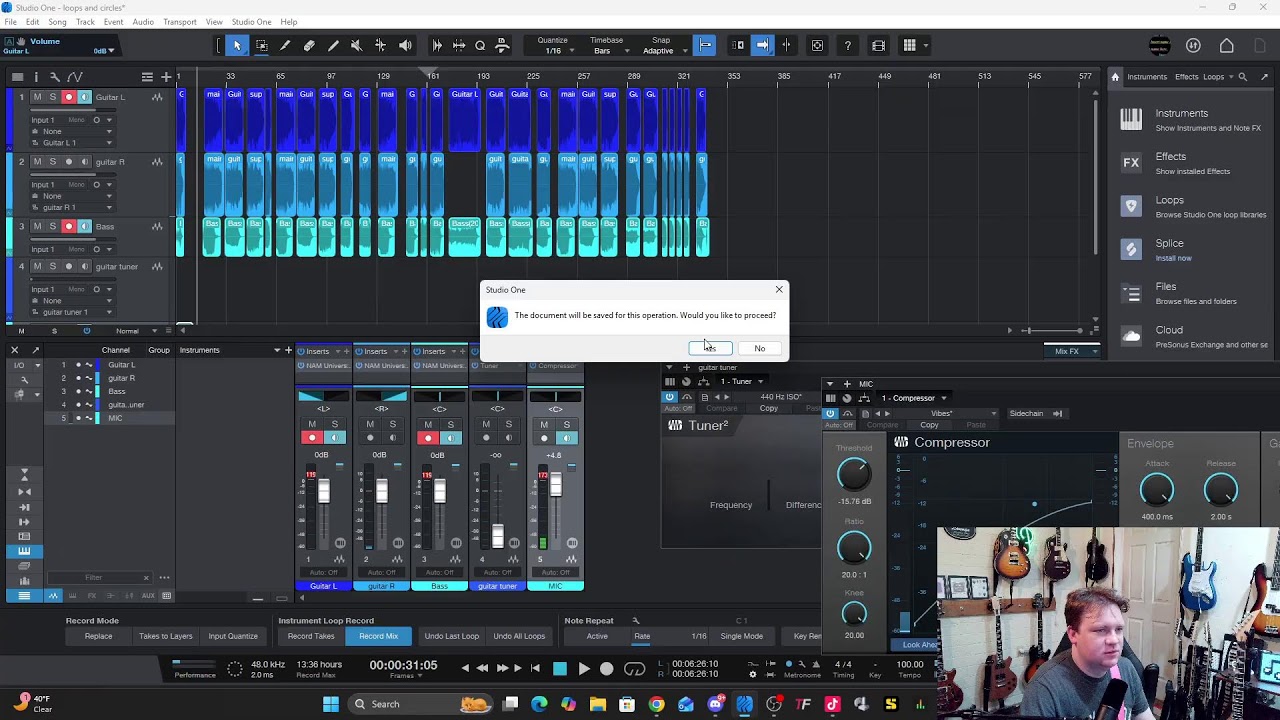Toggle autoscroll arrow button in toolbar

pyautogui.click(x=762, y=45)
